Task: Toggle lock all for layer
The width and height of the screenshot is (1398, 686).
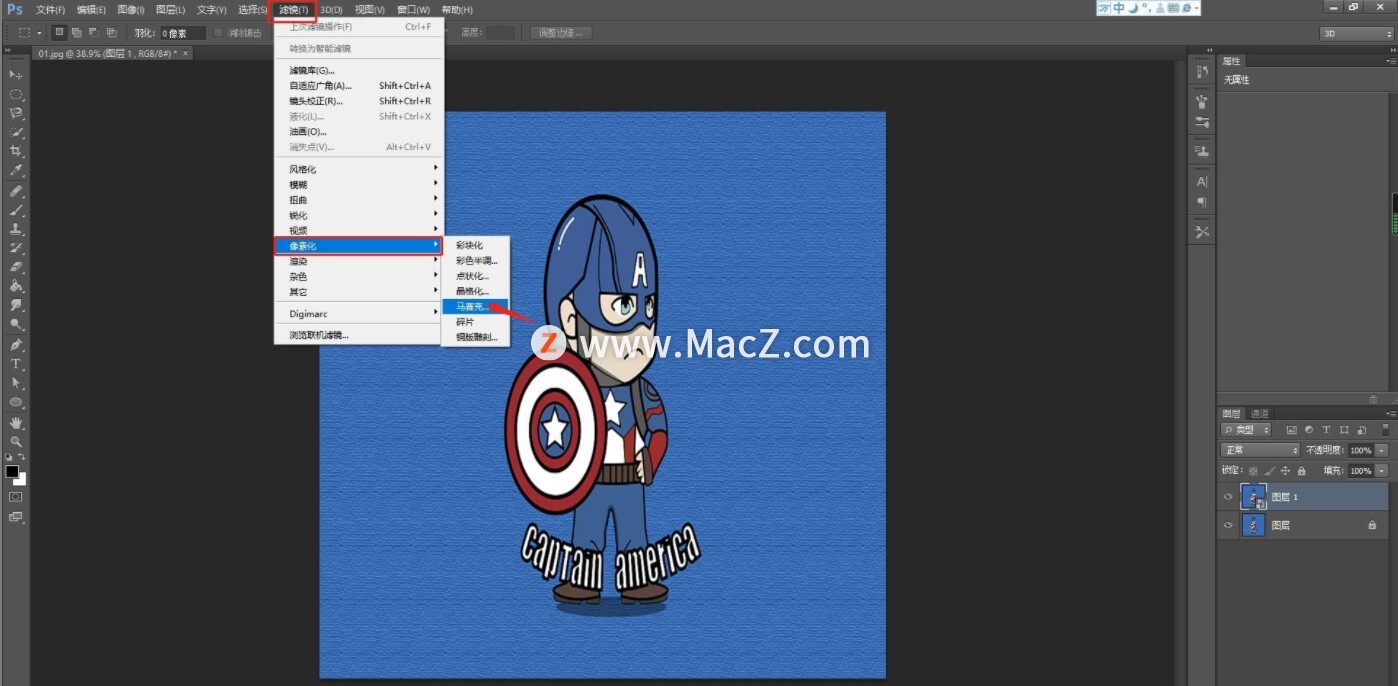Action: coord(1301,470)
